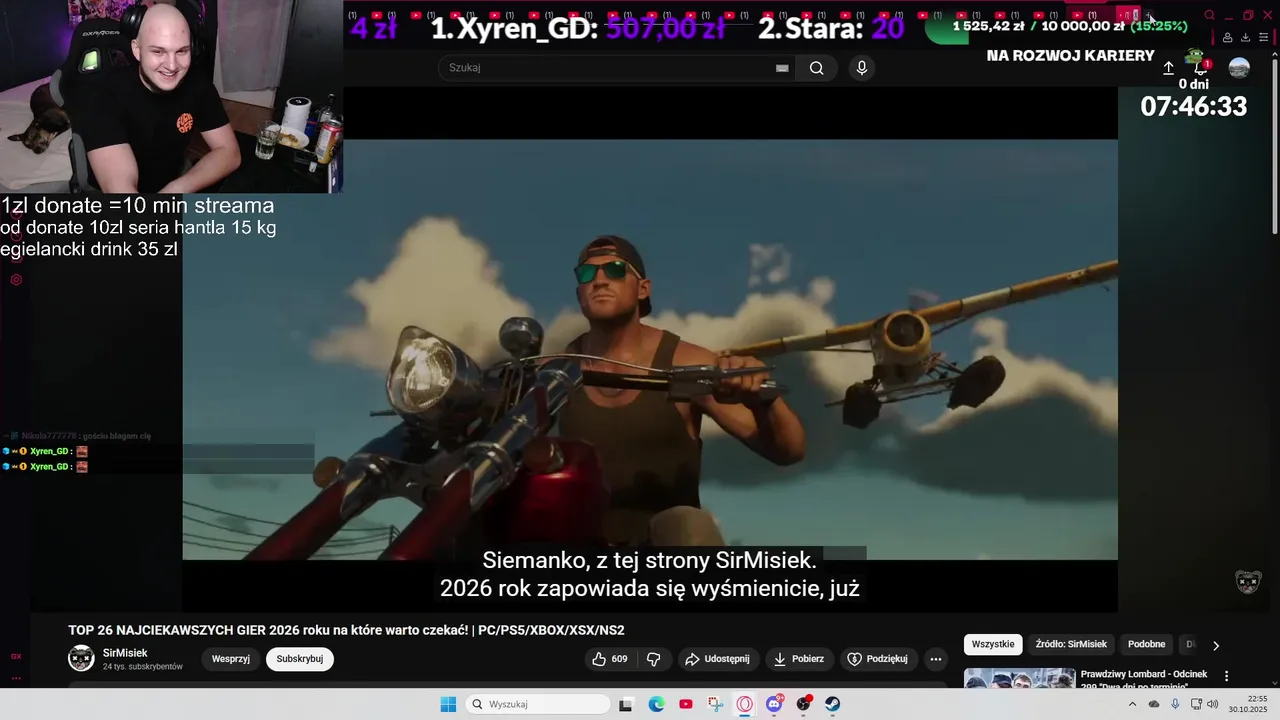Open the Prawdziwy Lombard video thumbnail
This screenshot has height=720, width=1280.
pyautogui.click(x=1019, y=679)
